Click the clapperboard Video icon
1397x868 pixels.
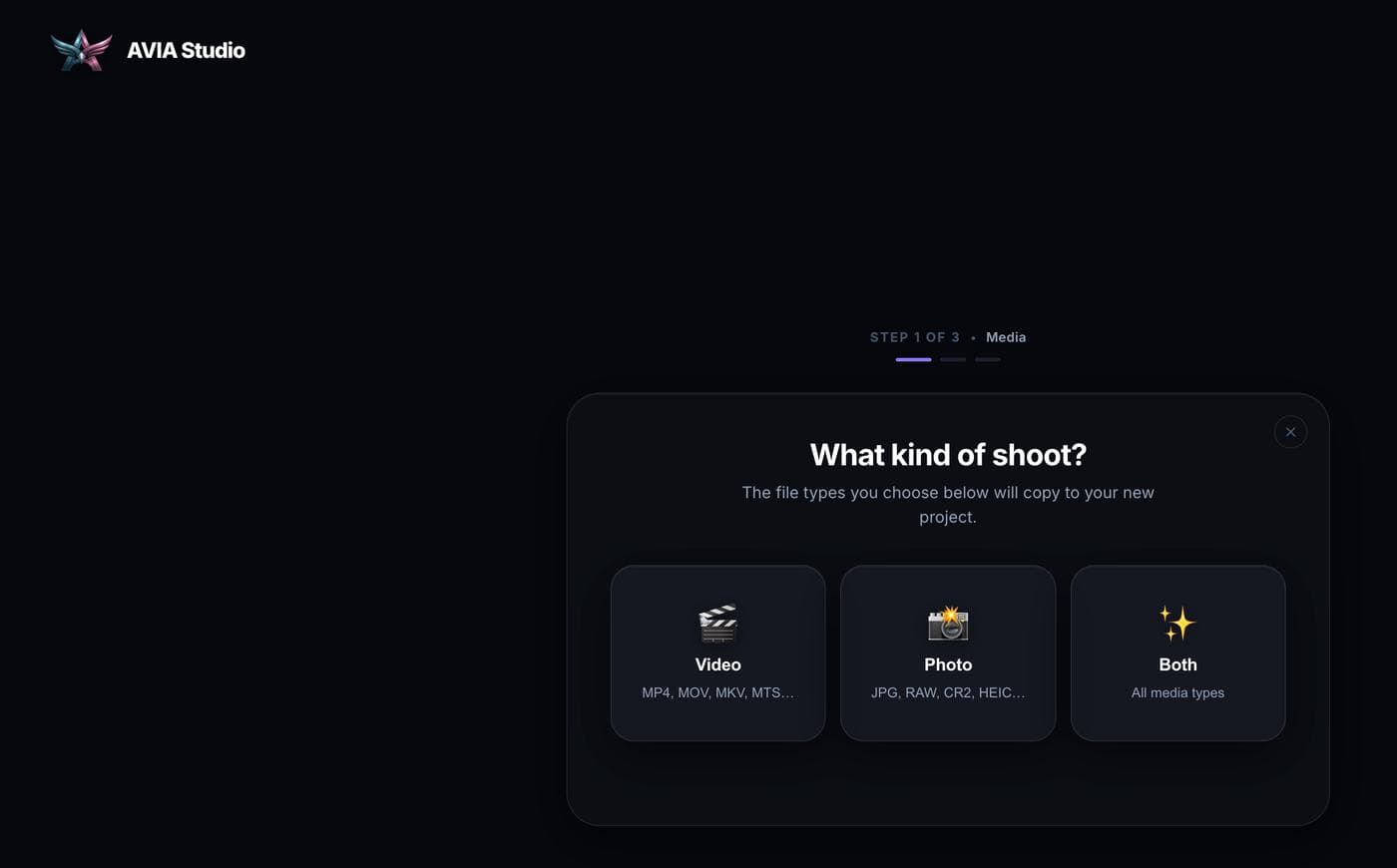717,624
